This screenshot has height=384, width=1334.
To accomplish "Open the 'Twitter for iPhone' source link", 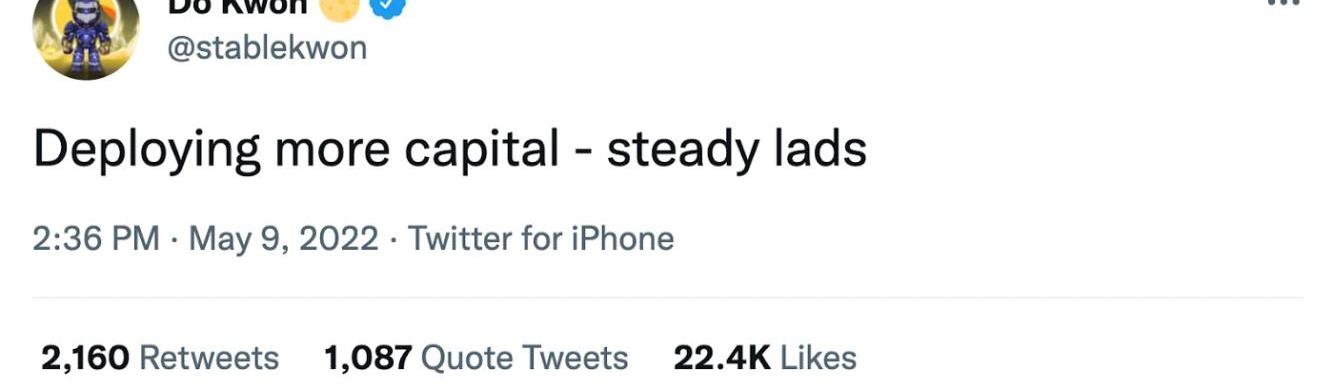I will [x=541, y=239].
